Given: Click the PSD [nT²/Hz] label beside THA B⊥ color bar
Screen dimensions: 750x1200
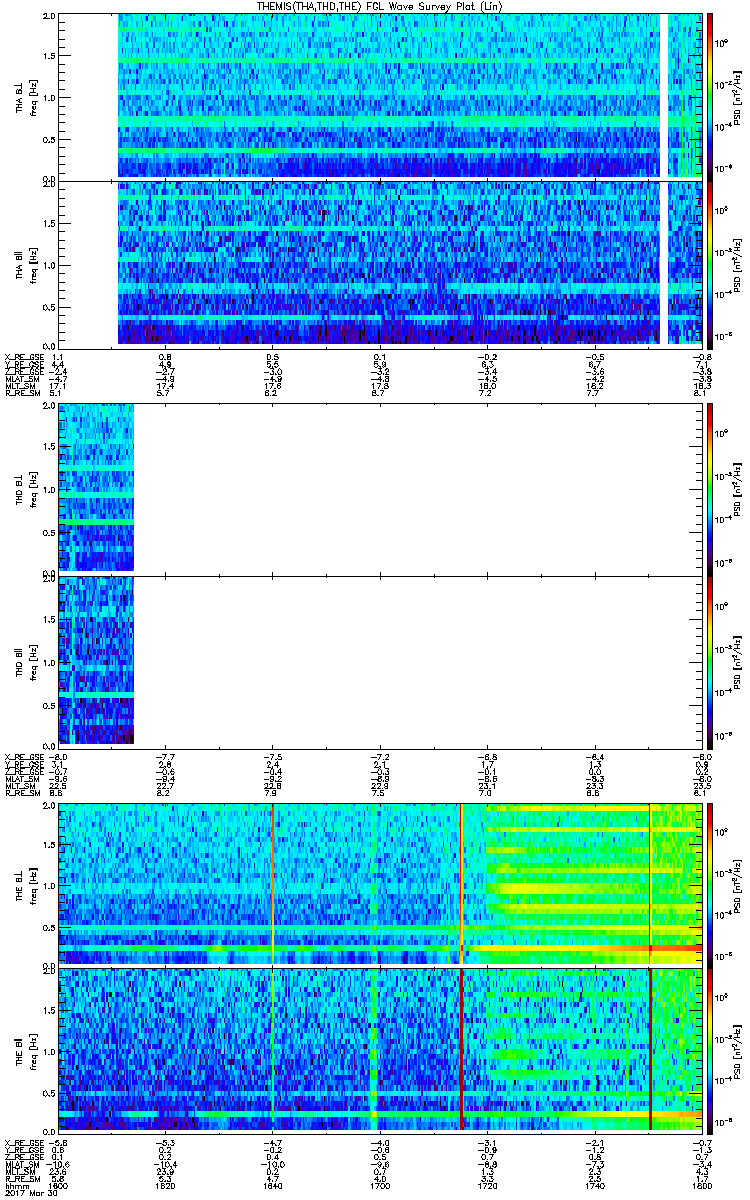Looking at the screenshot, I should [737, 96].
